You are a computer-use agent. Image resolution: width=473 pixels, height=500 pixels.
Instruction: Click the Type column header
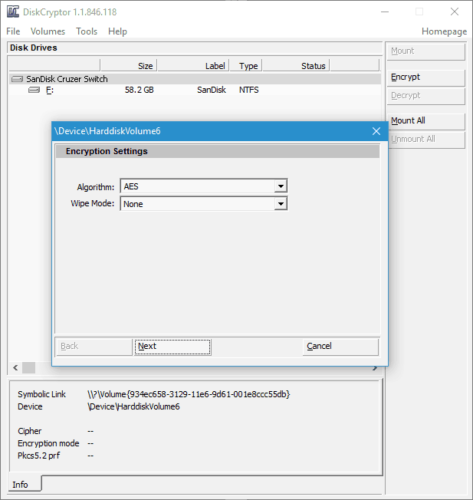click(x=246, y=66)
